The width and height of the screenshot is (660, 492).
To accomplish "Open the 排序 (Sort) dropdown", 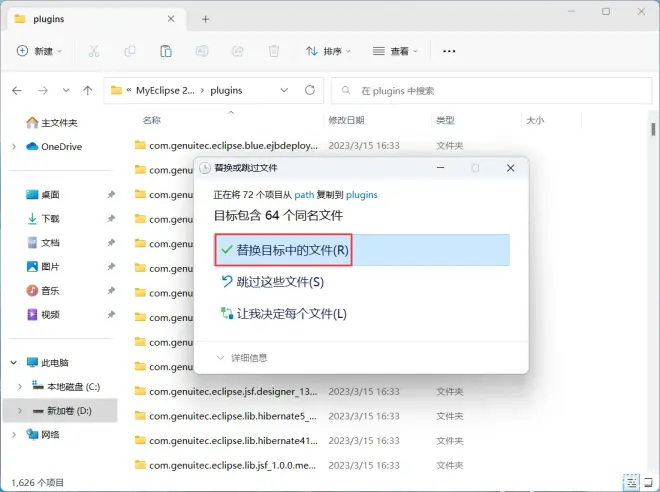I will (x=328, y=51).
